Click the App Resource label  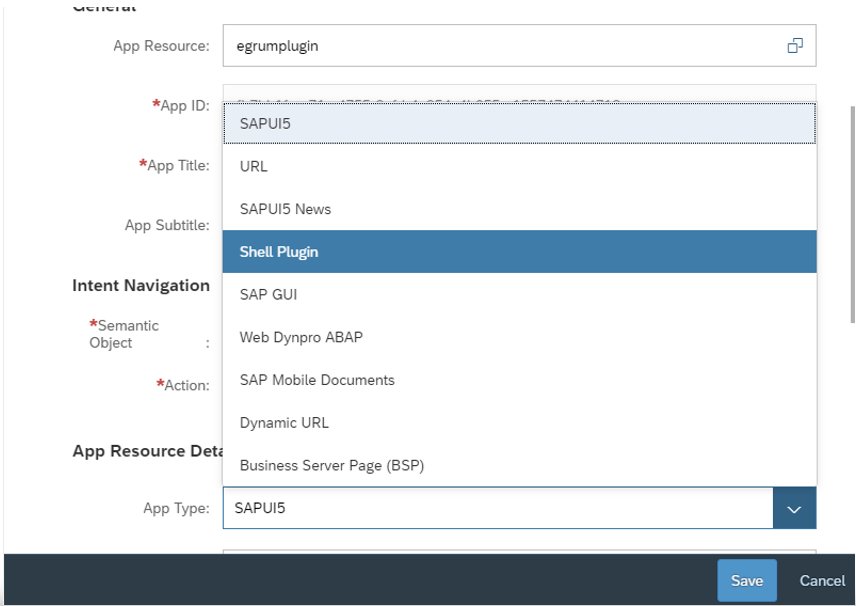162,46
